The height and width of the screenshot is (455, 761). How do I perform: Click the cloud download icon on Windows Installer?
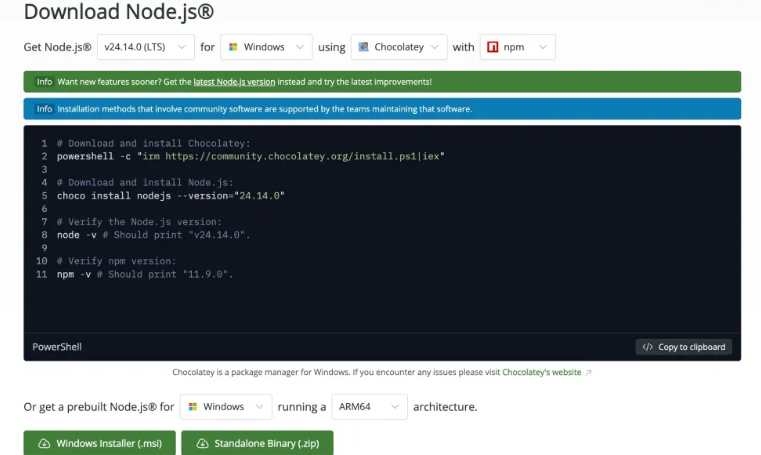(44, 443)
